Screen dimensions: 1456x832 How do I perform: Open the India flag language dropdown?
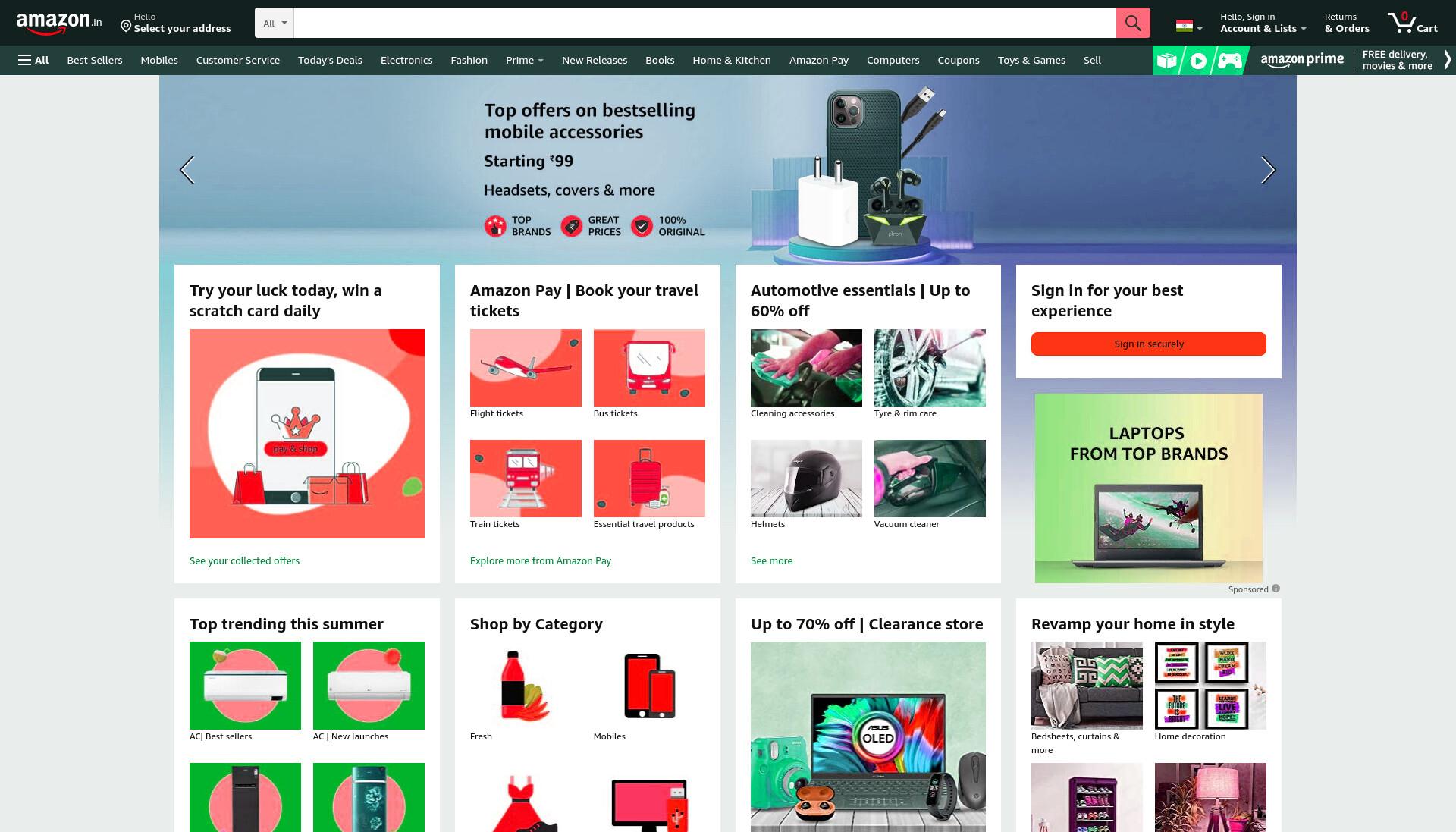pos(1188,27)
